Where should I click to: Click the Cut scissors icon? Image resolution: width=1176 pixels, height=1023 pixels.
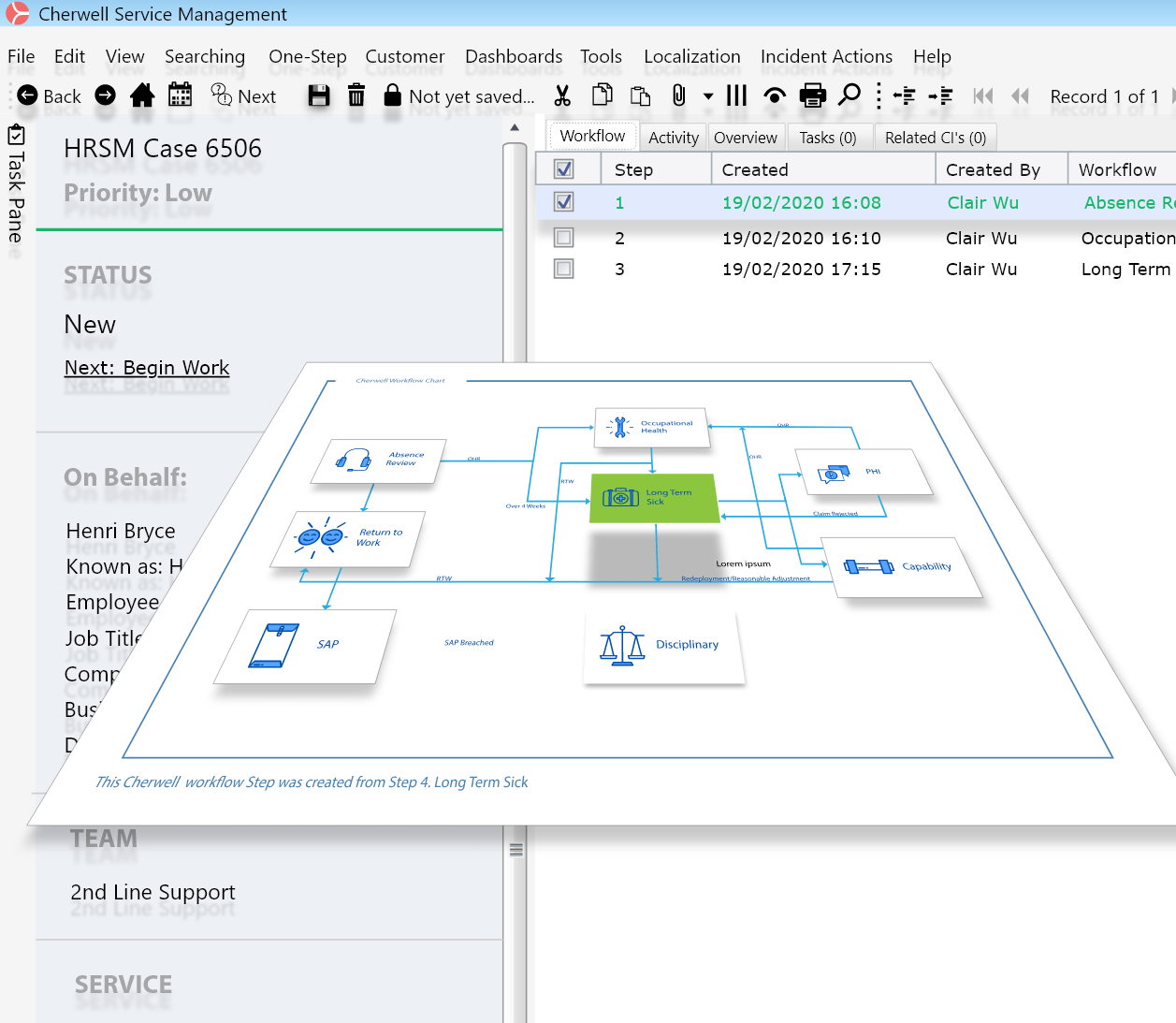click(562, 95)
